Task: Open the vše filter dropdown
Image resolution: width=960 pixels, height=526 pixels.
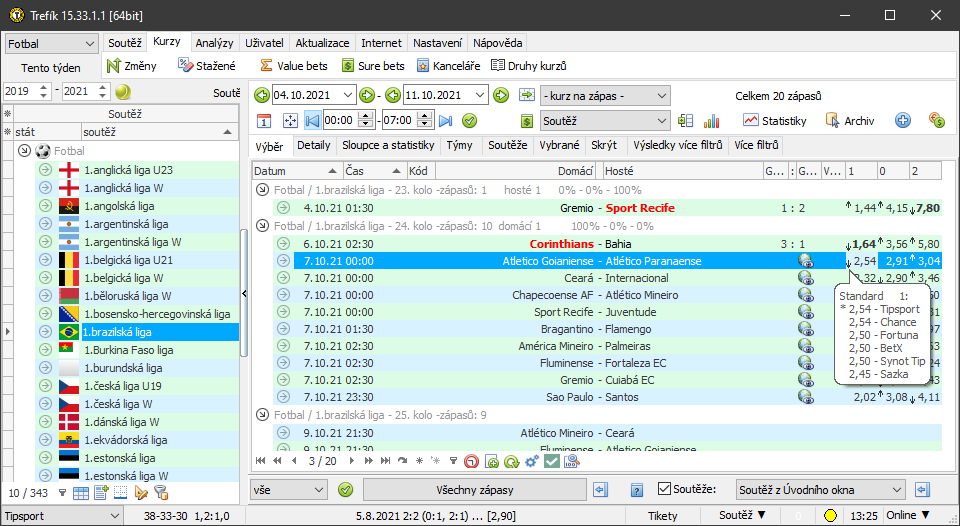Action: (x=289, y=490)
